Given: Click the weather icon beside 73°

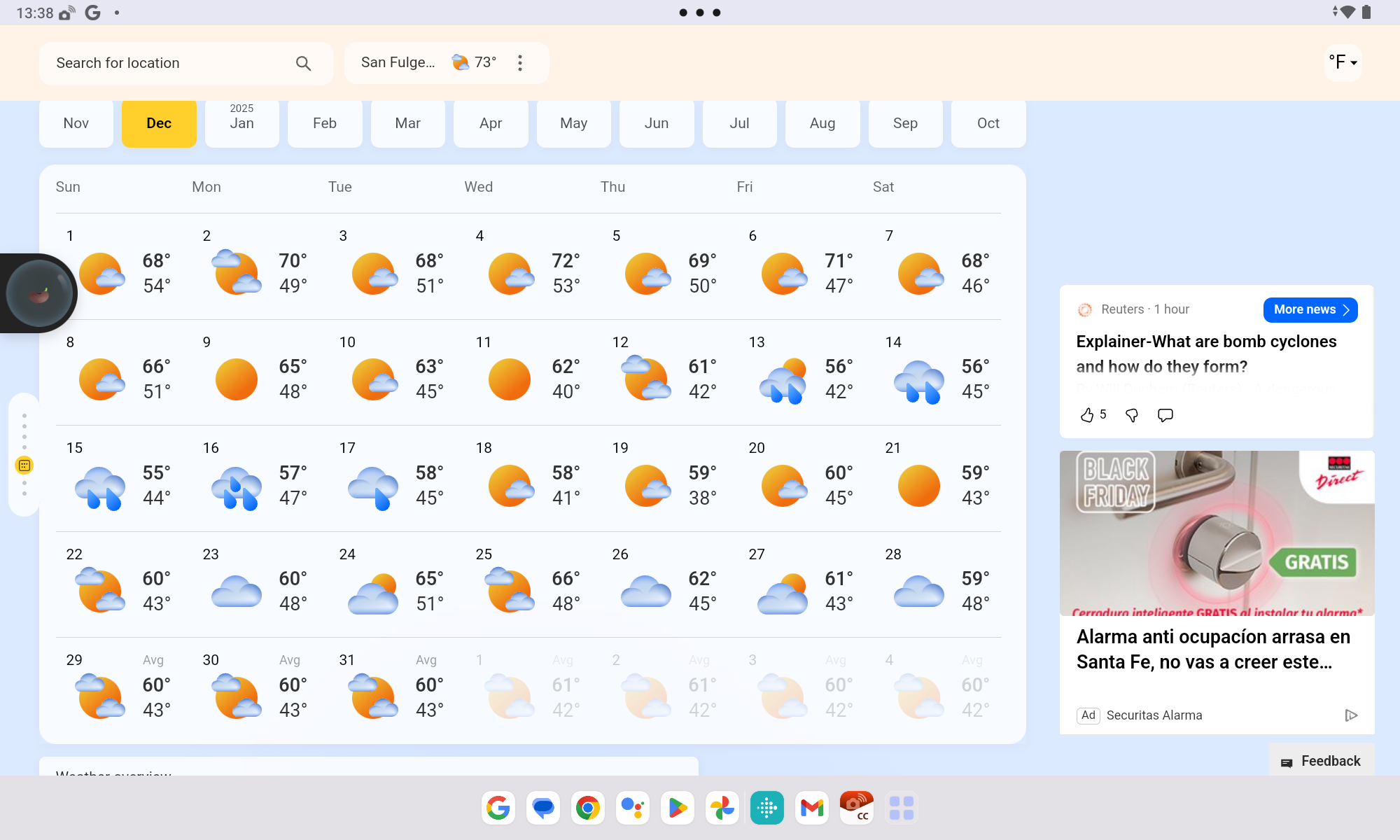Looking at the screenshot, I should pyautogui.click(x=461, y=62).
